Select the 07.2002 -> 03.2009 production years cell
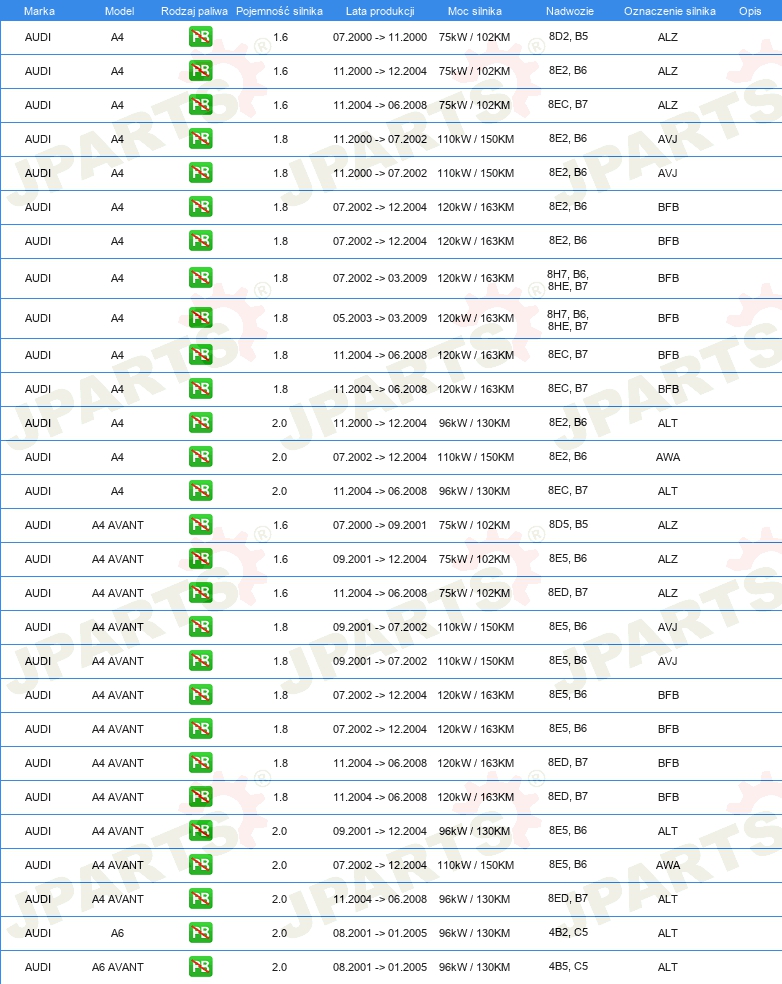 (x=380, y=278)
